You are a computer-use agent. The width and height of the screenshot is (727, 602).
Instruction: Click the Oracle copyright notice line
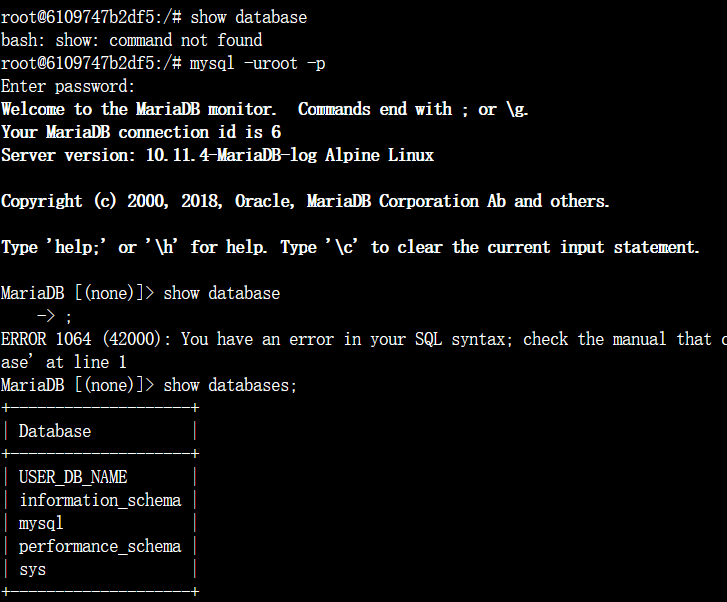coord(305,201)
